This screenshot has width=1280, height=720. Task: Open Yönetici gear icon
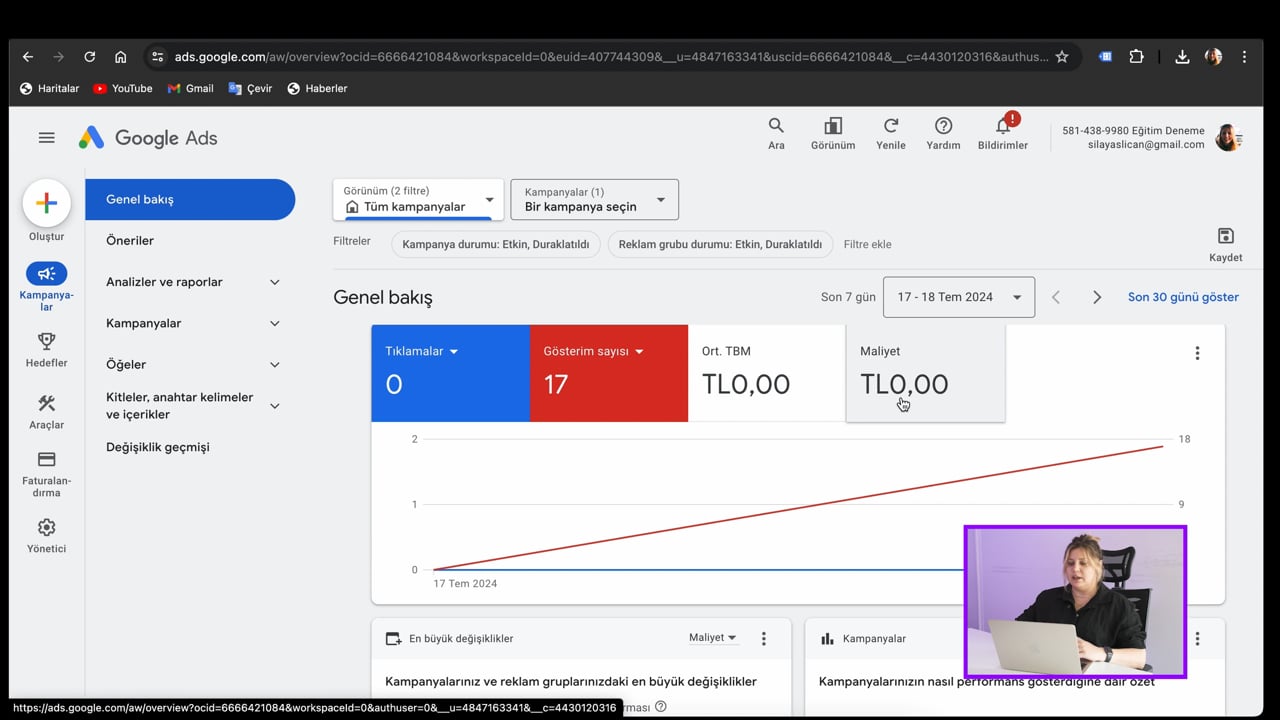click(x=46, y=527)
